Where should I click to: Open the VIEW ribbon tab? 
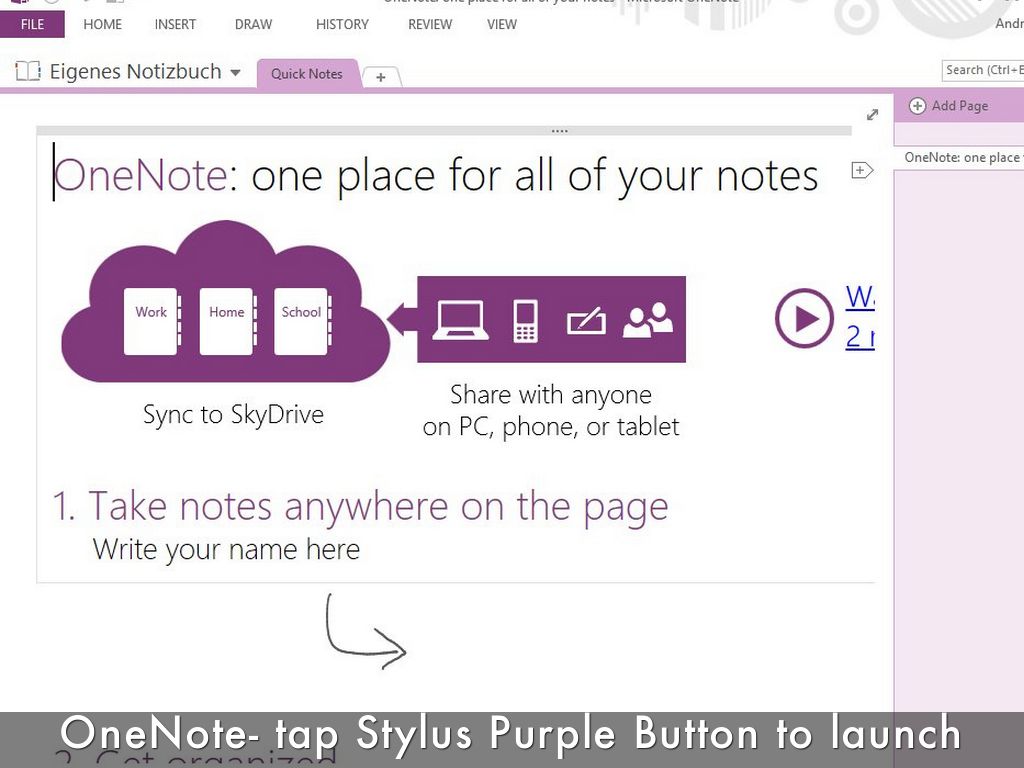(x=502, y=24)
